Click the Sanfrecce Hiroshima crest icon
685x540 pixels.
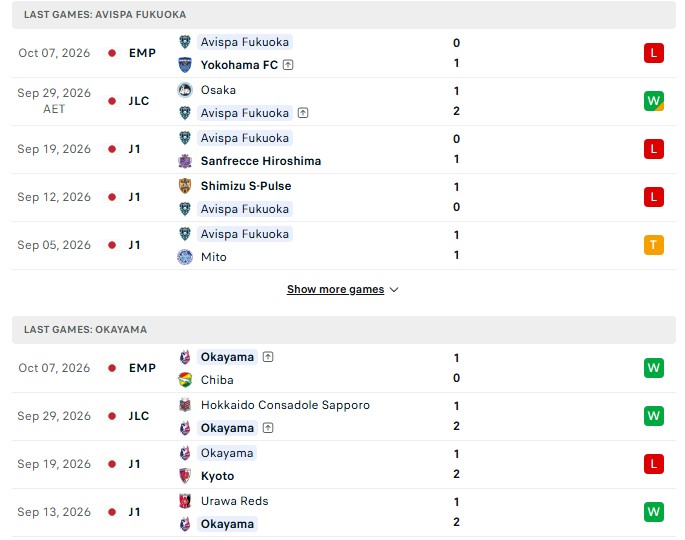[x=185, y=161]
